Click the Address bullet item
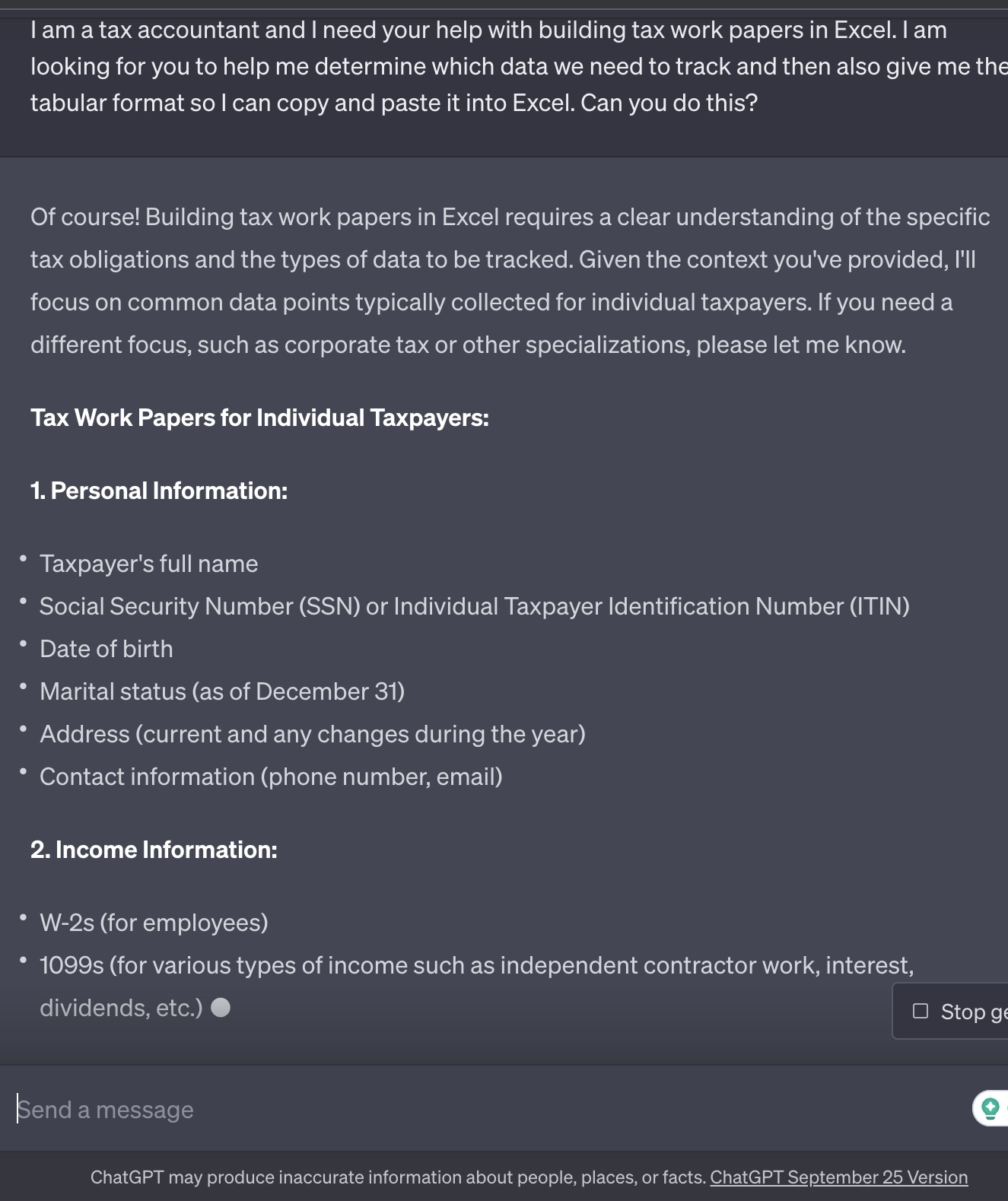The height and width of the screenshot is (1201, 1008). [x=312, y=734]
